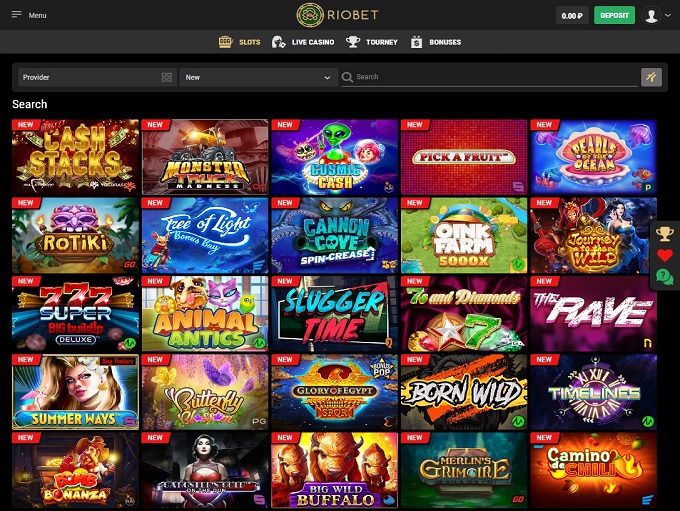Open favorites with the red heart icon
Image resolution: width=680 pixels, height=511 pixels.
coord(664,256)
